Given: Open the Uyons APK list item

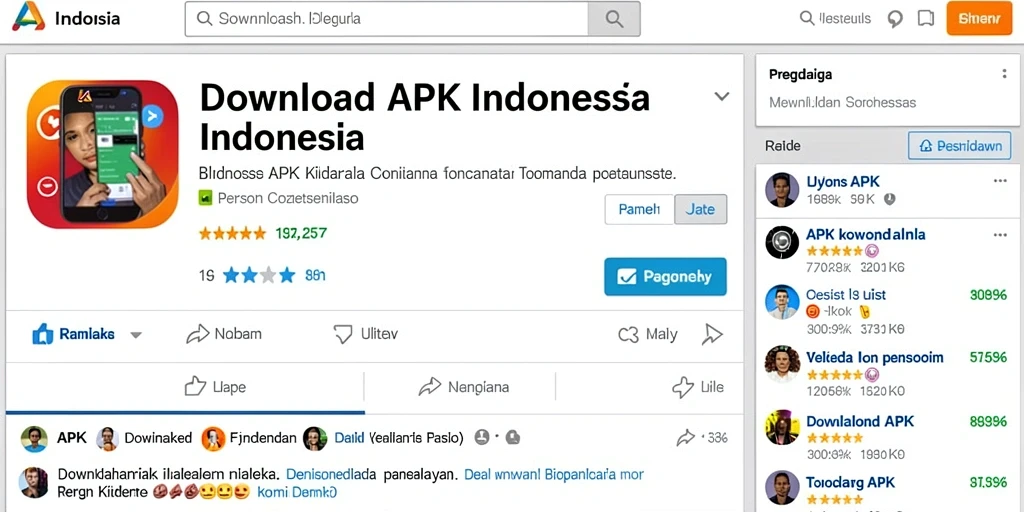Looking at the screenshot, I should (889, 189).
